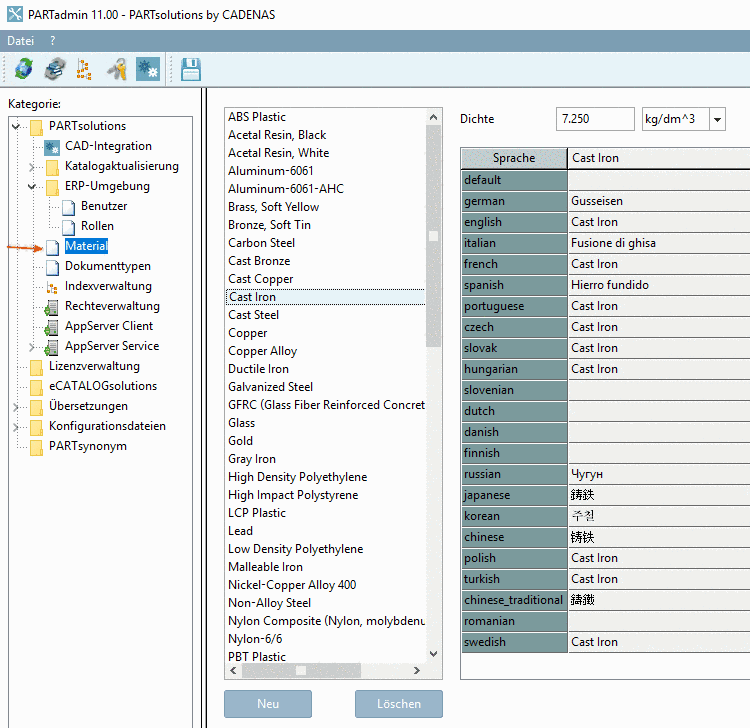This screenshot has width=750, height=728.
Task: Click the printer toolbar icon
Action: (x=53, y=69)
